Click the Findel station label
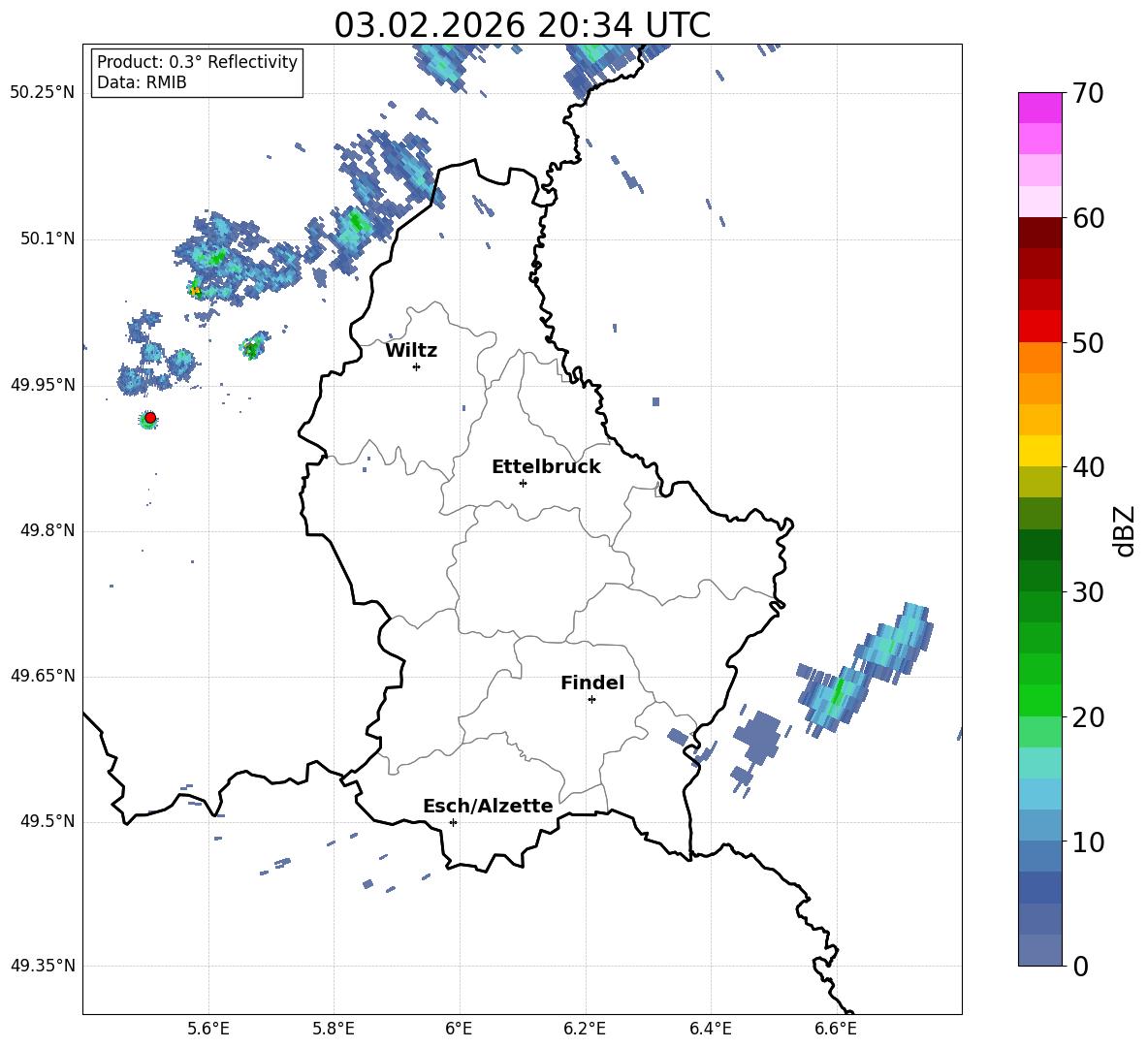Image resolution: width=1148 pixels, height=1048 pixels. pyautogui.click(x=592, y=683)
